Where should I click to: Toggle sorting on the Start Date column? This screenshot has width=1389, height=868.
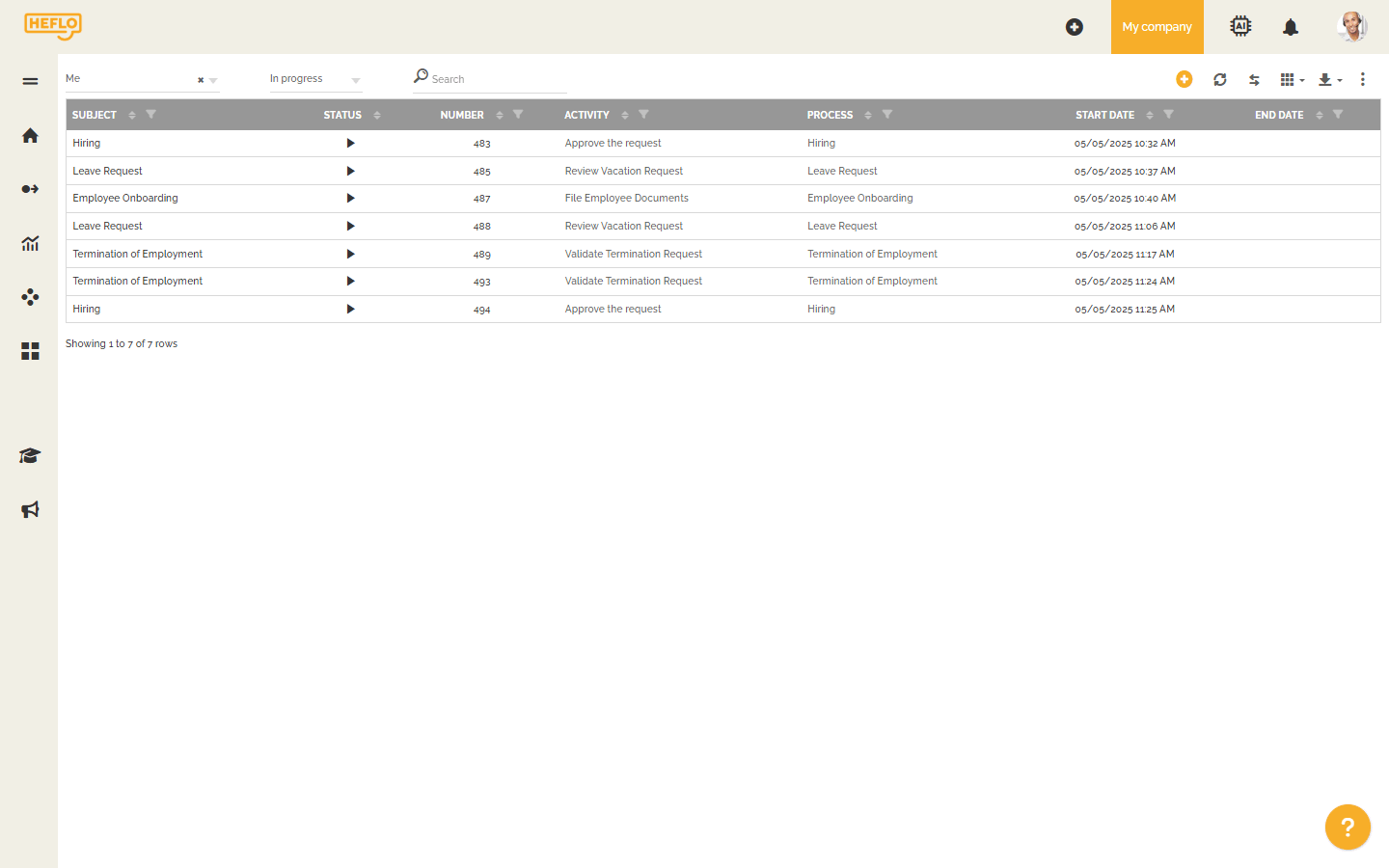click(1148, 115)
